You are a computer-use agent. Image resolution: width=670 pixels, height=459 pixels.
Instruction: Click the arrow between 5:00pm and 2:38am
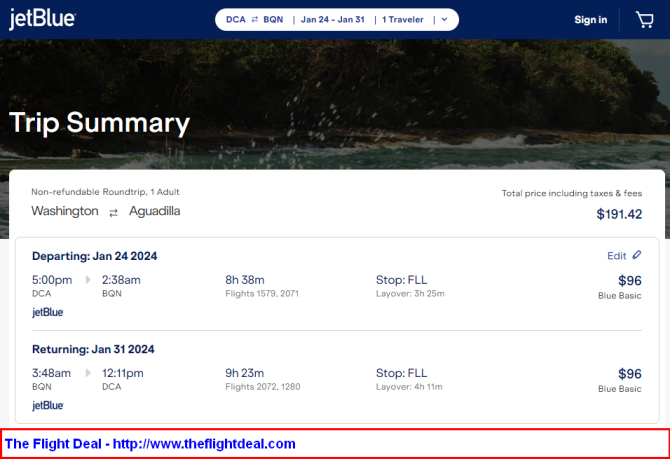(x=88, y=280)
